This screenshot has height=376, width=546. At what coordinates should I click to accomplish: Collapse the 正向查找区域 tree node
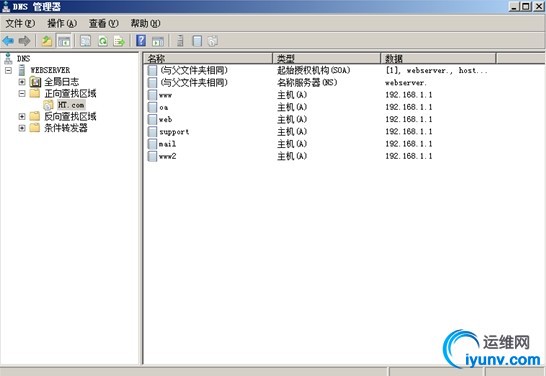point(22,93)
